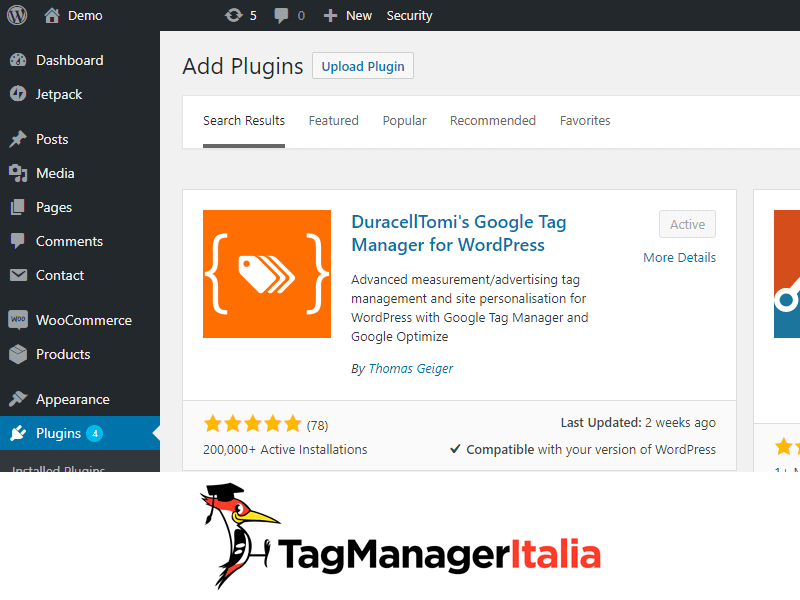This screenshot has width=800, height=600.
Task: Click 'Compatible with your version of WordPress' text
Action: coord(591,449)
